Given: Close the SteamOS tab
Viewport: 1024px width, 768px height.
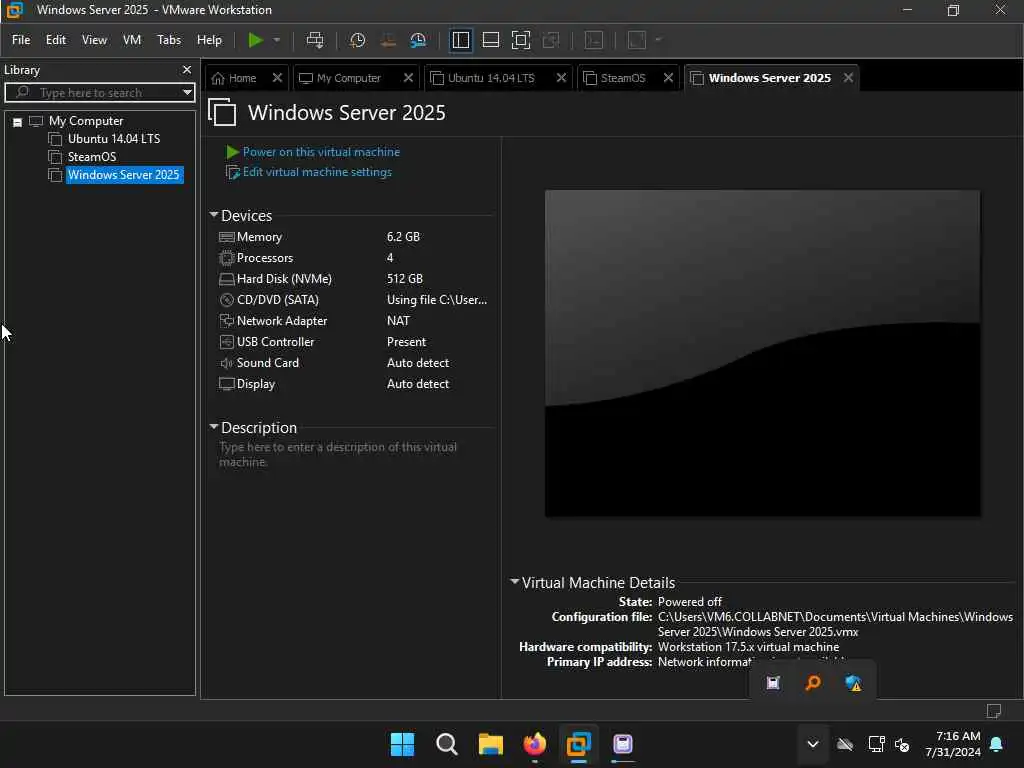Looking at the screenshot, I should pos(668,78).
